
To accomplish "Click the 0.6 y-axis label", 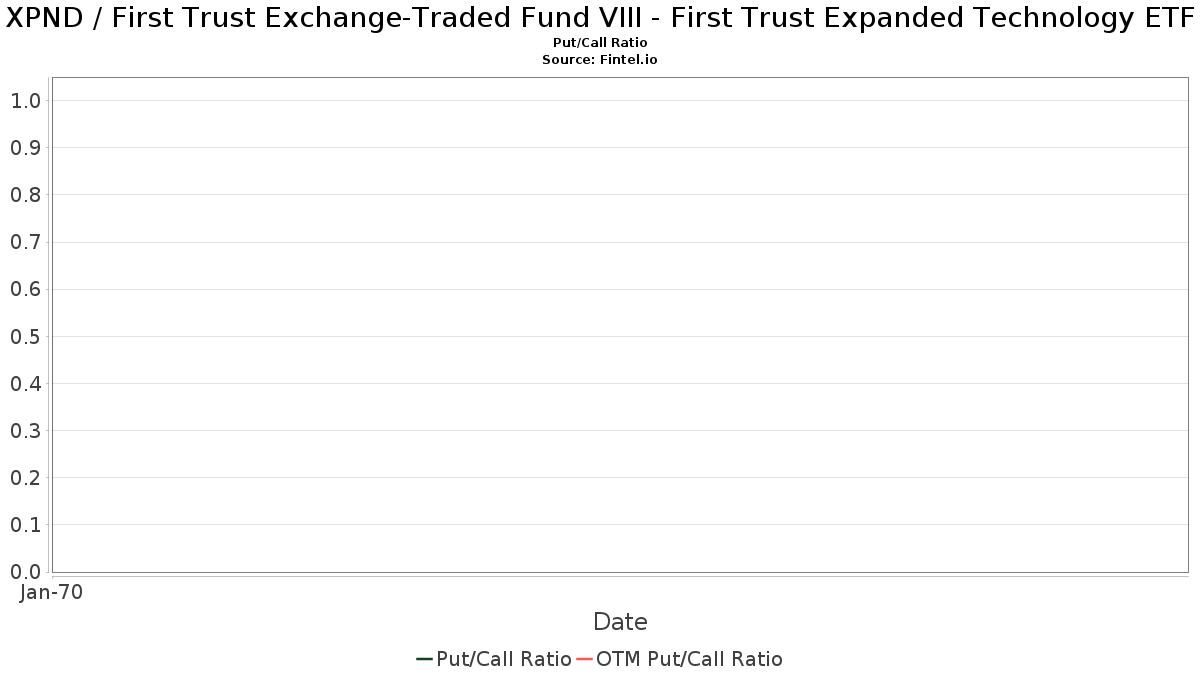I will click(26, 290).
